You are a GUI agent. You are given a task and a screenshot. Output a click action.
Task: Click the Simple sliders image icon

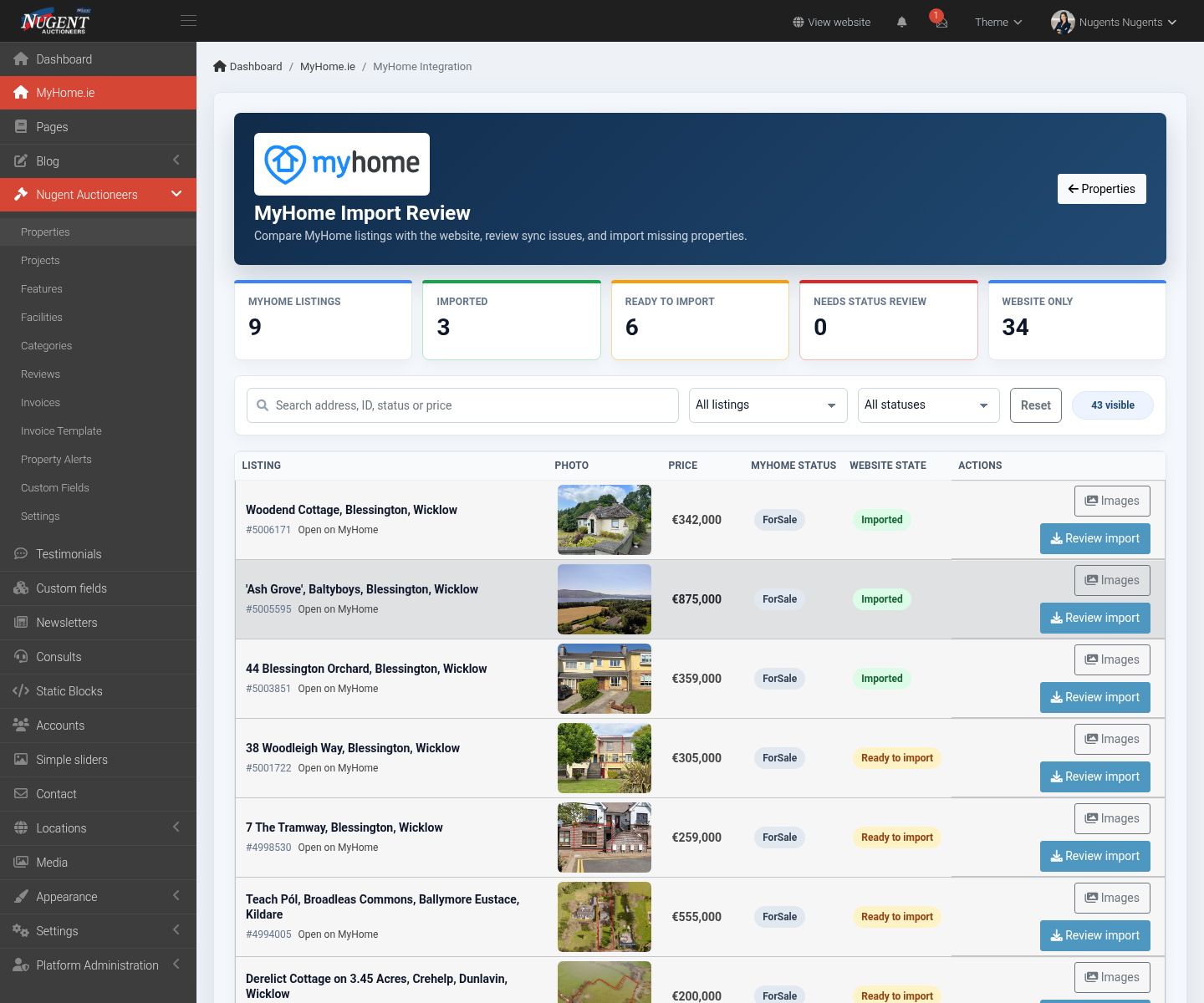click(21, 760)
